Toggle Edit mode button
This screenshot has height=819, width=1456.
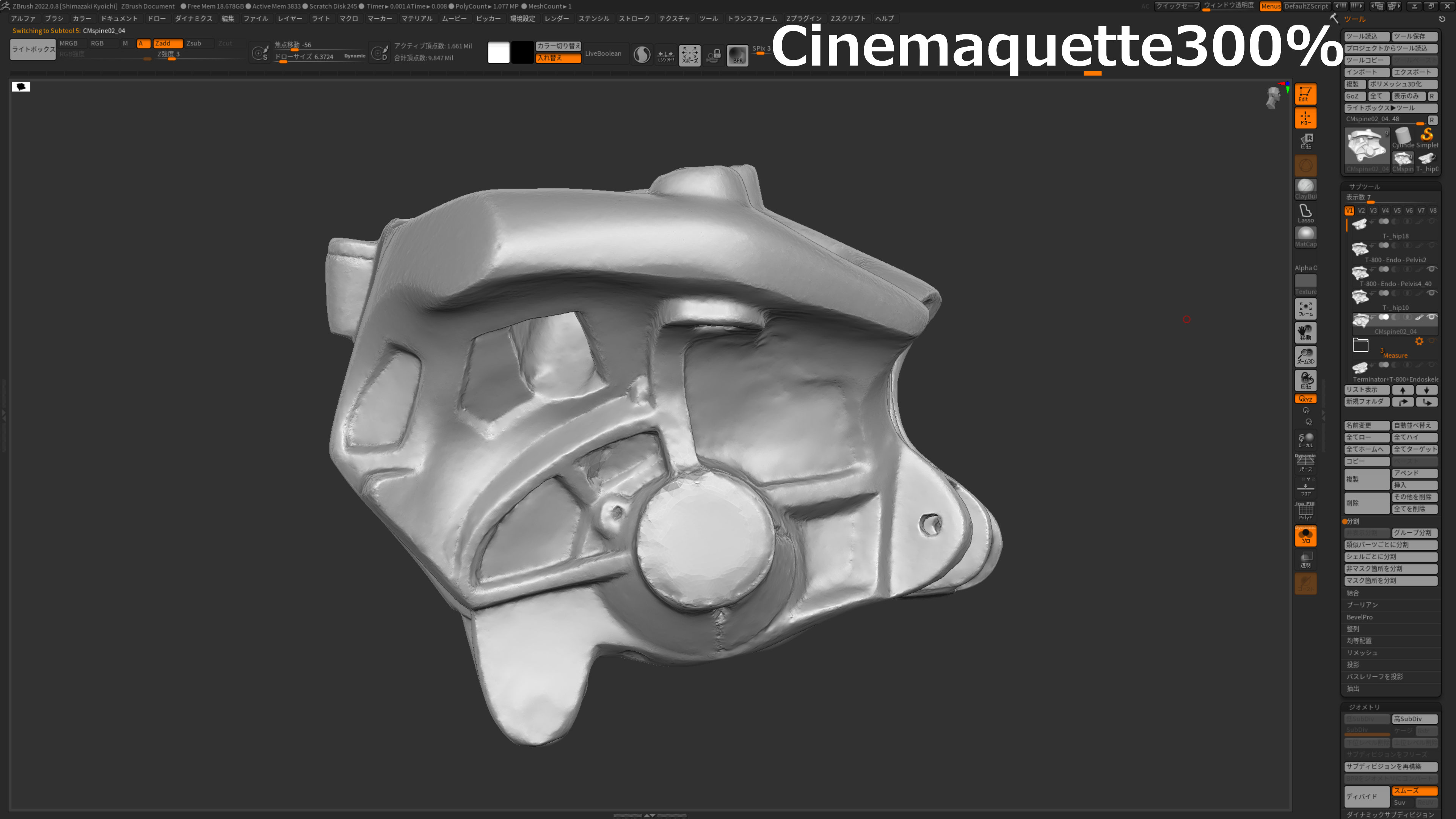point(1305,94)
